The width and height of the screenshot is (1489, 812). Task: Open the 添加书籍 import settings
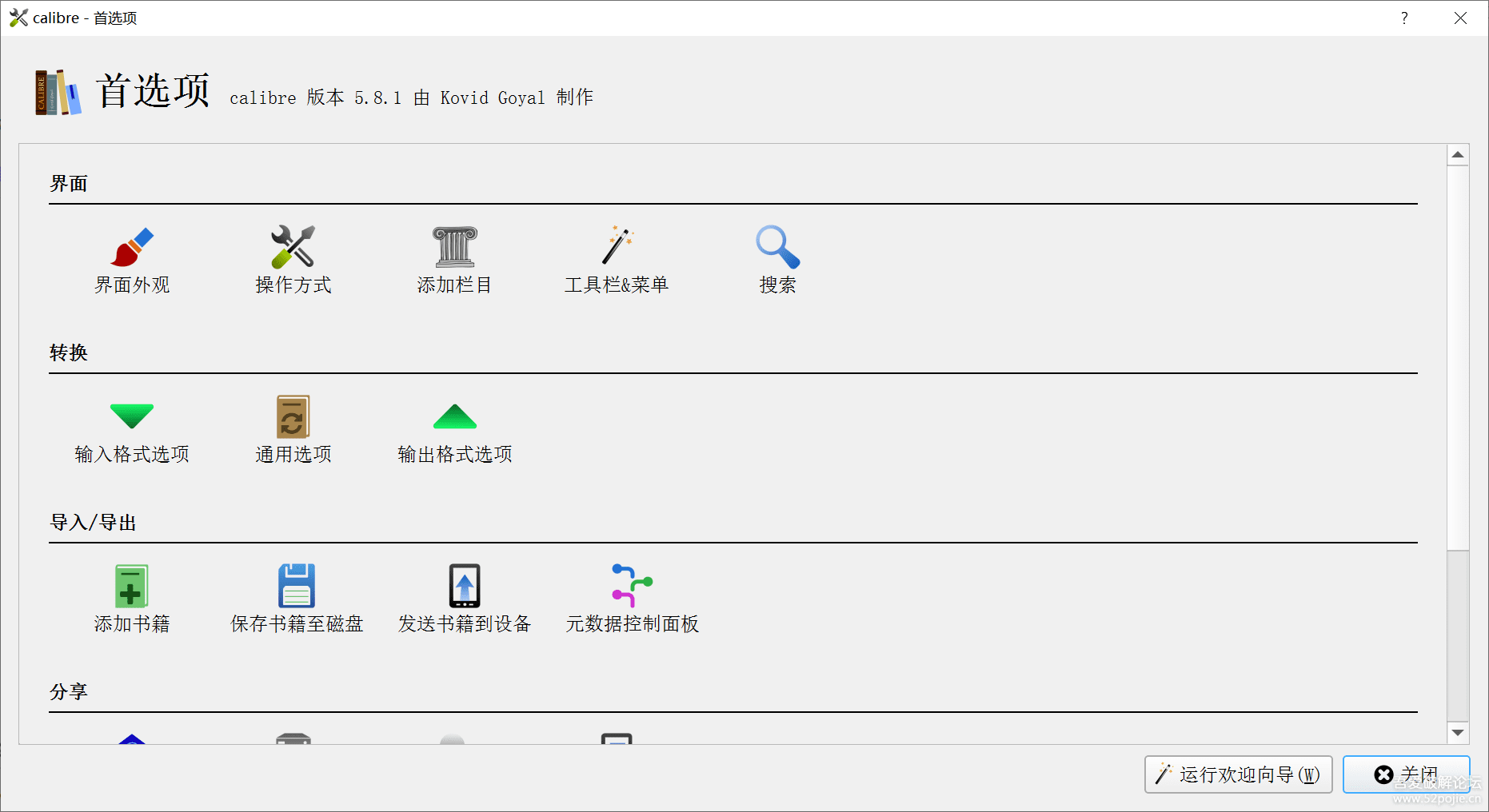point(132,587)
